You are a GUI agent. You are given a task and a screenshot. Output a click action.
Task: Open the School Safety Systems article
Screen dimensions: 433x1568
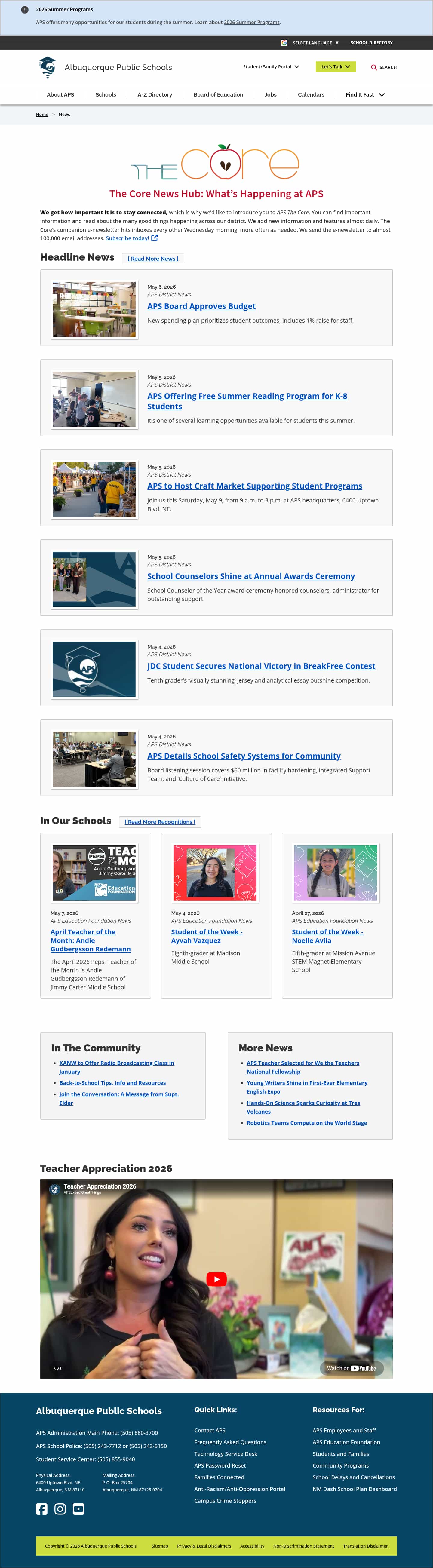coord(244,756)
